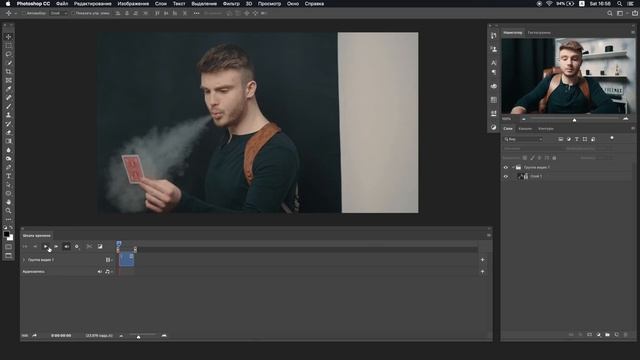Click the timeline Play button
Screen dimensions: 640x360
click(45, 247)
